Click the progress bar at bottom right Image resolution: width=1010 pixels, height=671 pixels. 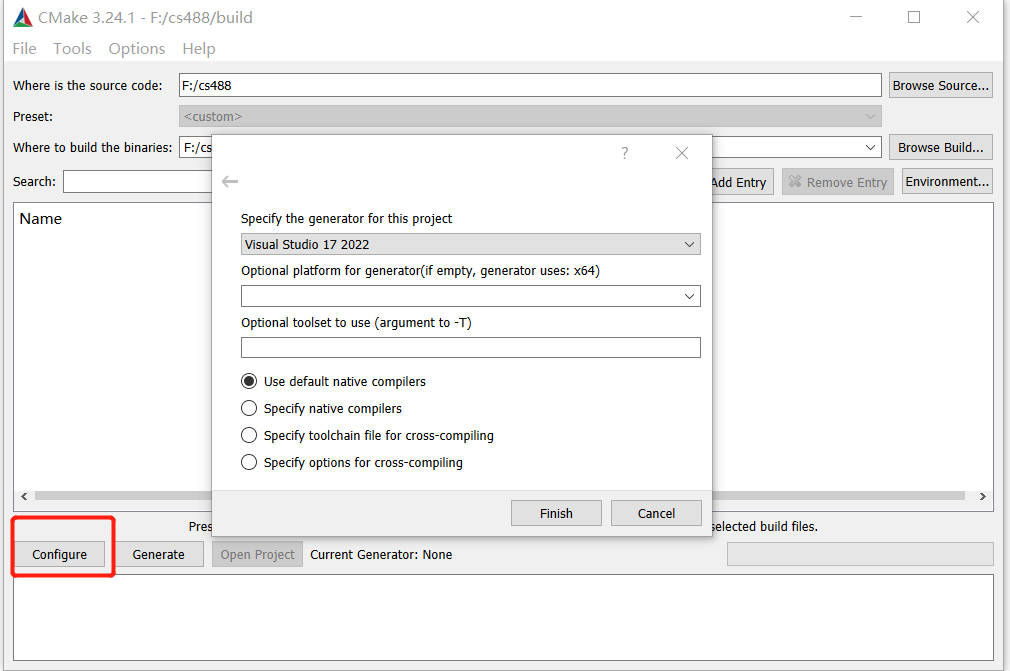point(860,554)
